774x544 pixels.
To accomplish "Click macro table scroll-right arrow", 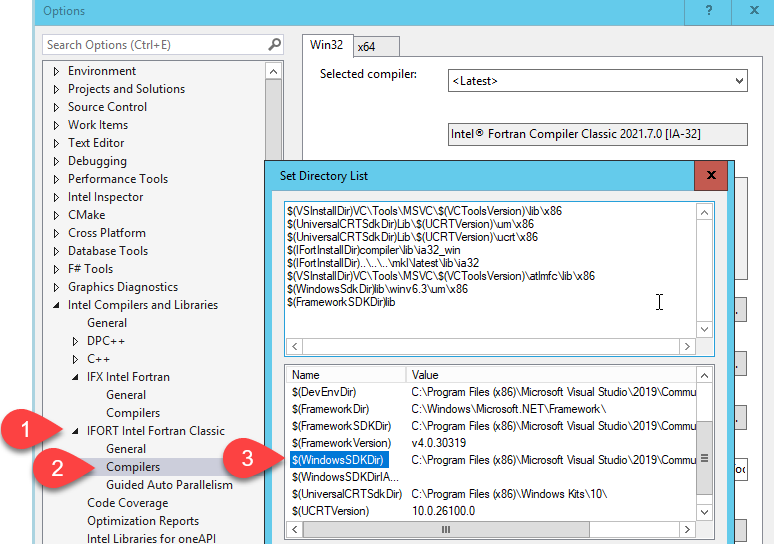I will point(687,530).
